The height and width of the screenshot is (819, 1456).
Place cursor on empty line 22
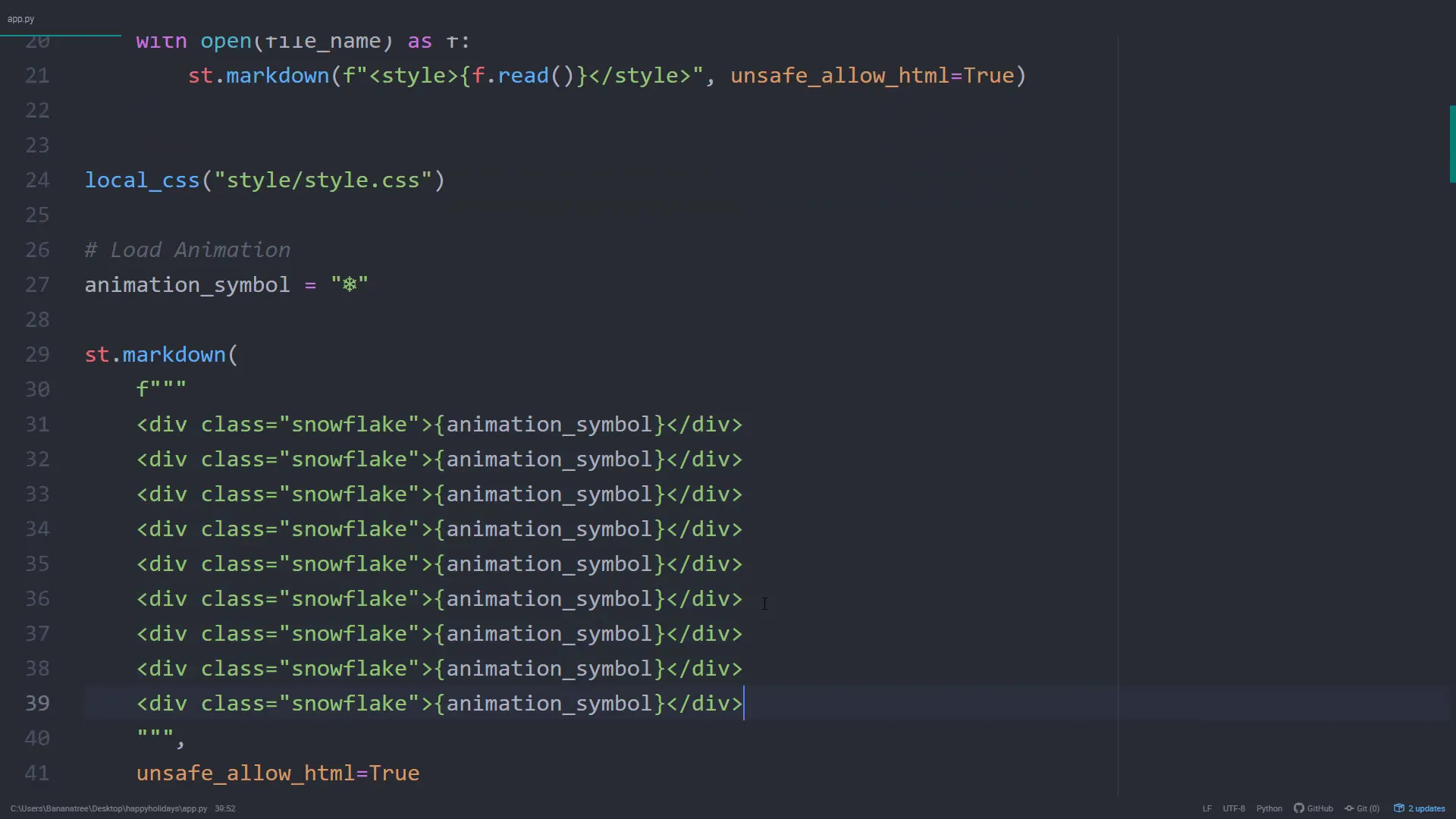coord(303,111)
